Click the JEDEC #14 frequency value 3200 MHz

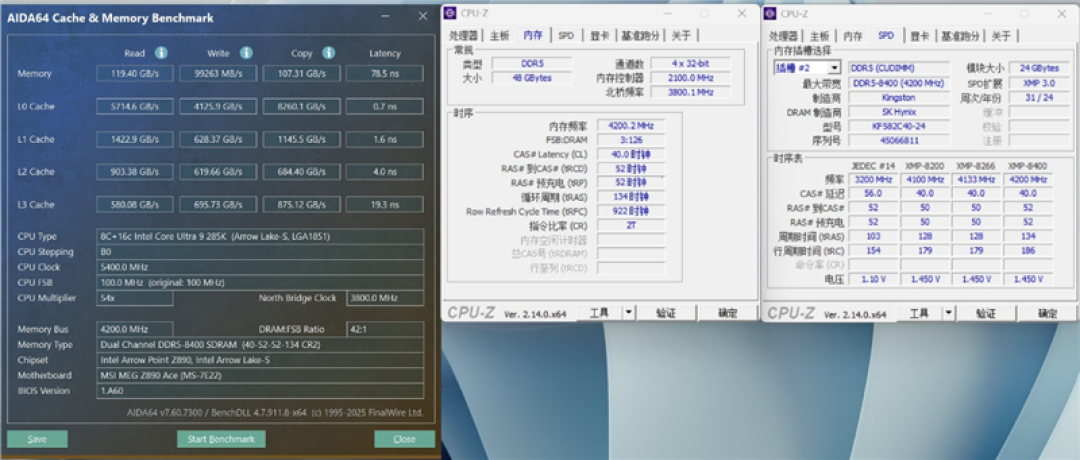point(873,180)
